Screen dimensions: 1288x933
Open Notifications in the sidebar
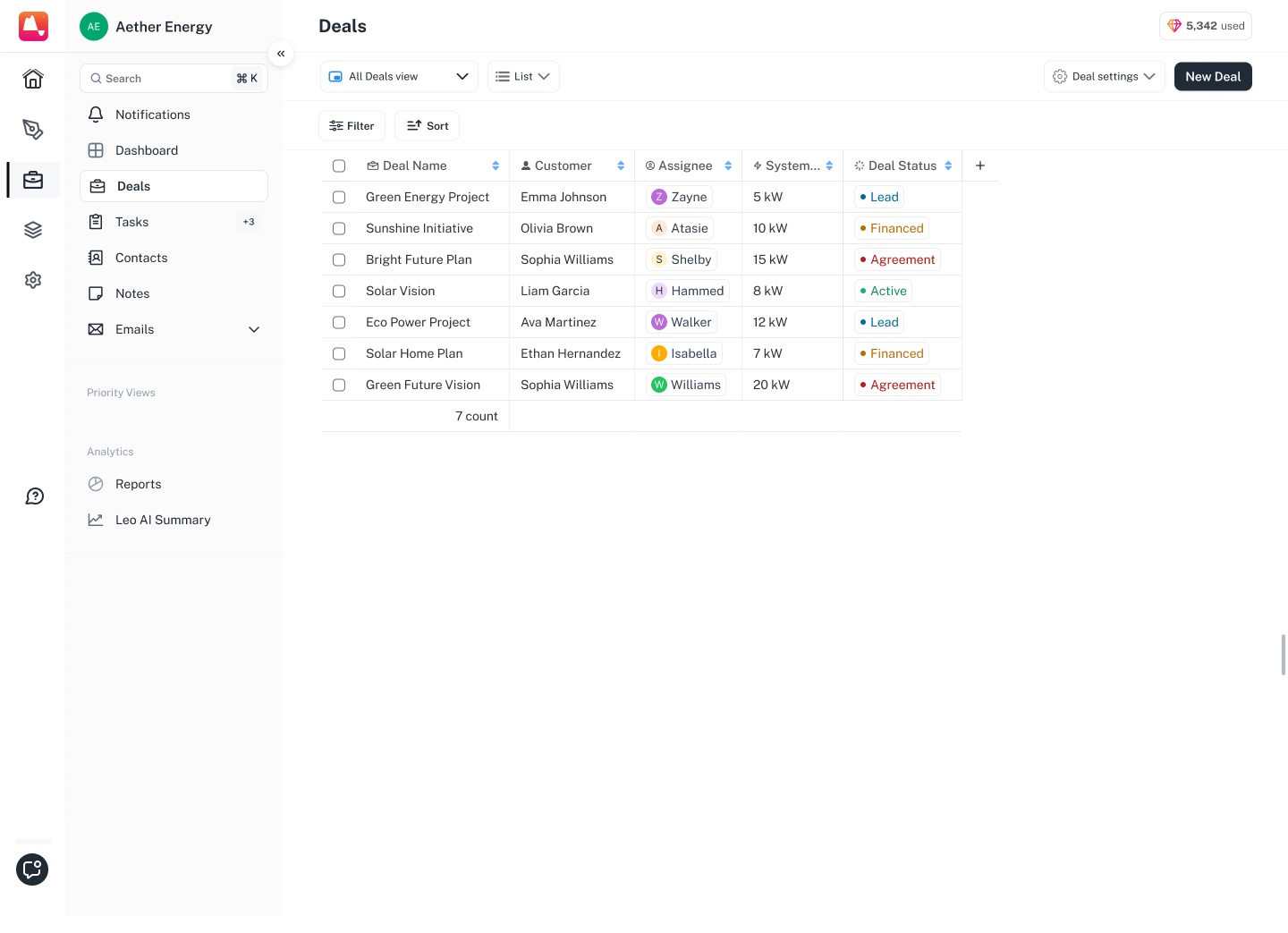[x=174, y=115]
